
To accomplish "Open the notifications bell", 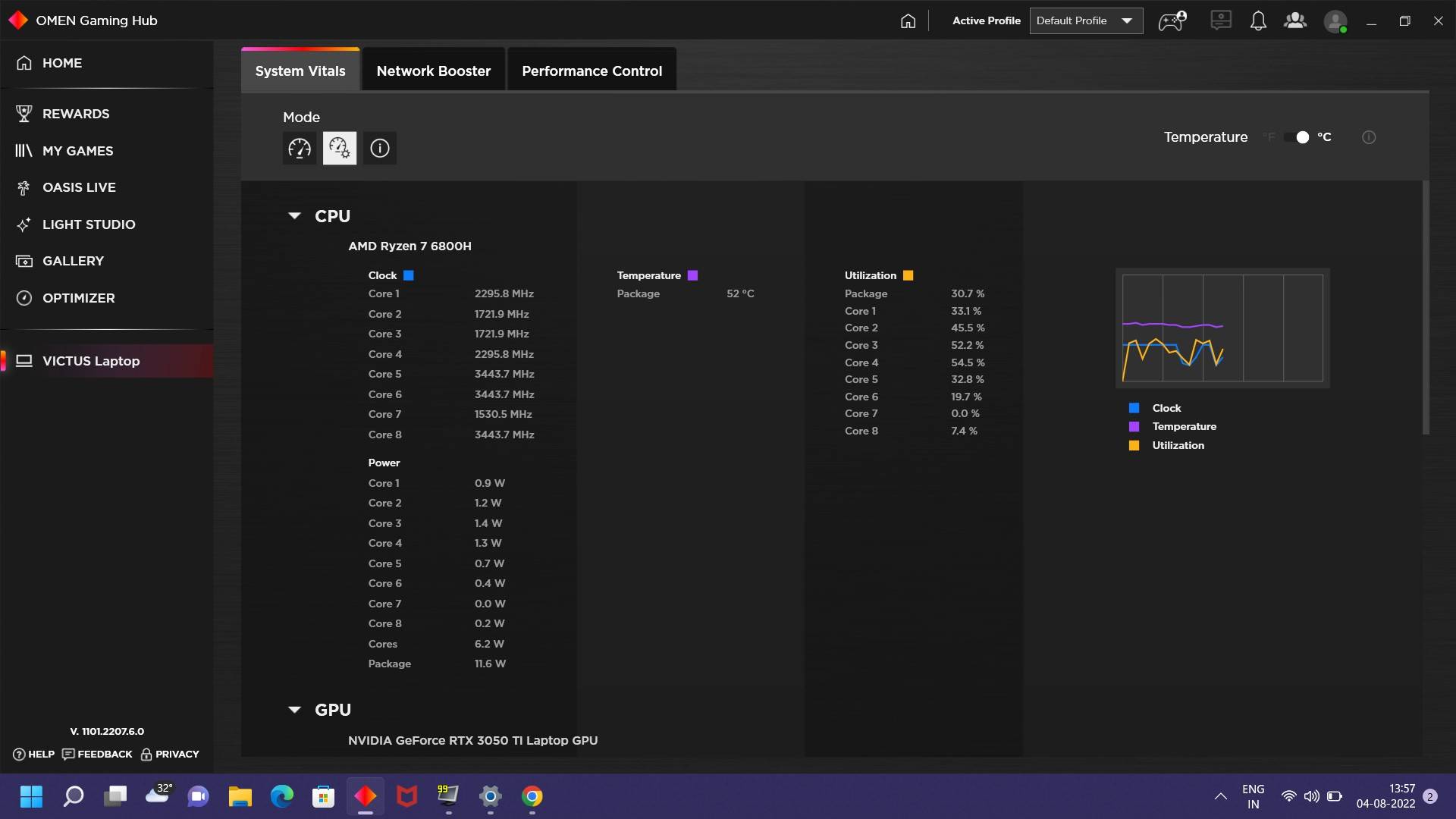I will (x=1258, y=21).
